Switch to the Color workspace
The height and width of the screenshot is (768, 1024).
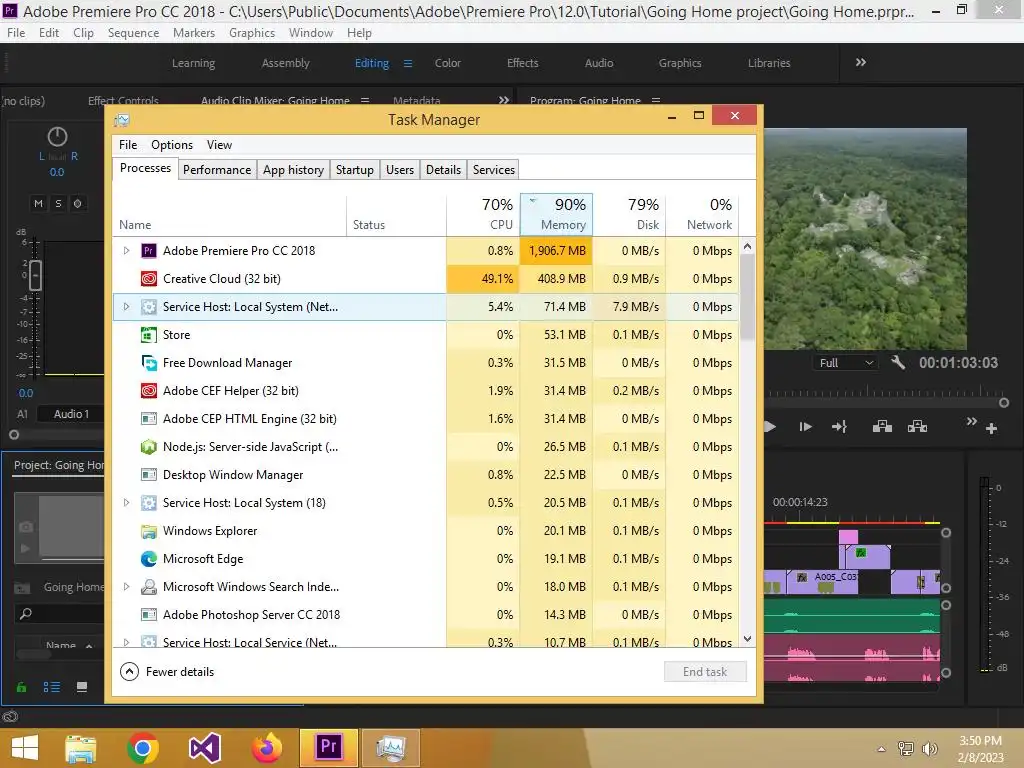point(448,63)
